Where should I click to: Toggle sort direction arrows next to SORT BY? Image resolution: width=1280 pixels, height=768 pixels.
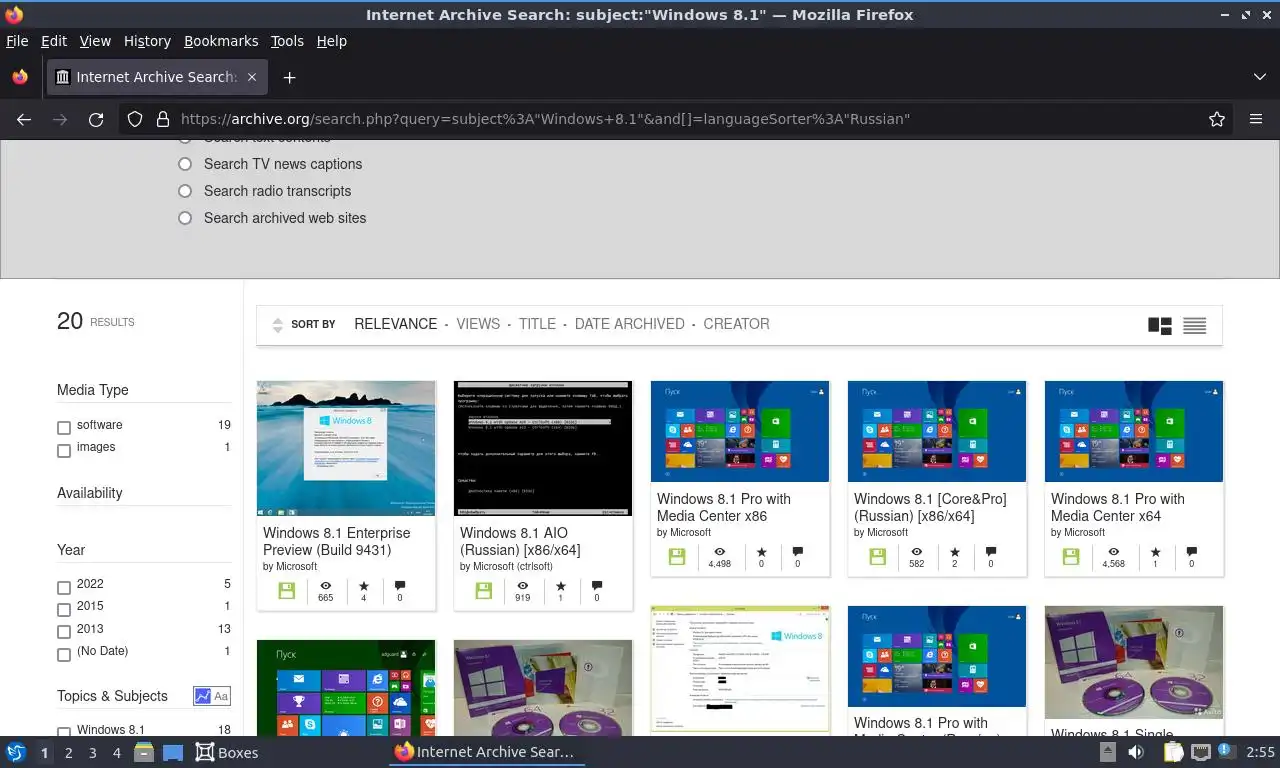(x=277, y=325)
